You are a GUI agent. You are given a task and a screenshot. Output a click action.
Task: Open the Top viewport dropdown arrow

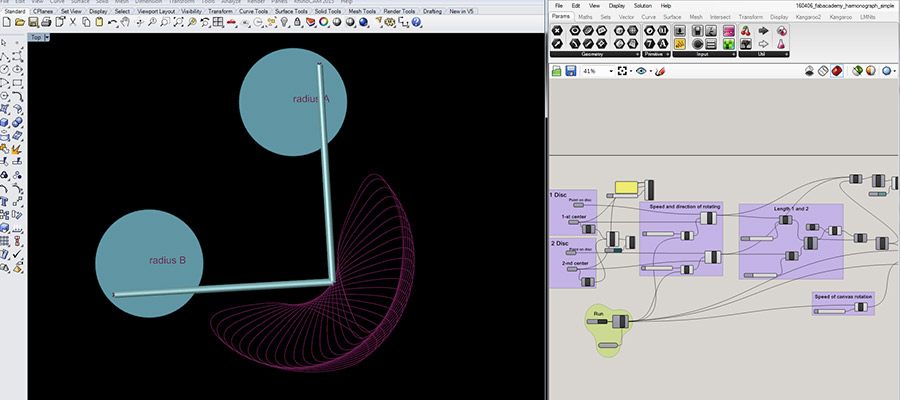tap(49, 37)
